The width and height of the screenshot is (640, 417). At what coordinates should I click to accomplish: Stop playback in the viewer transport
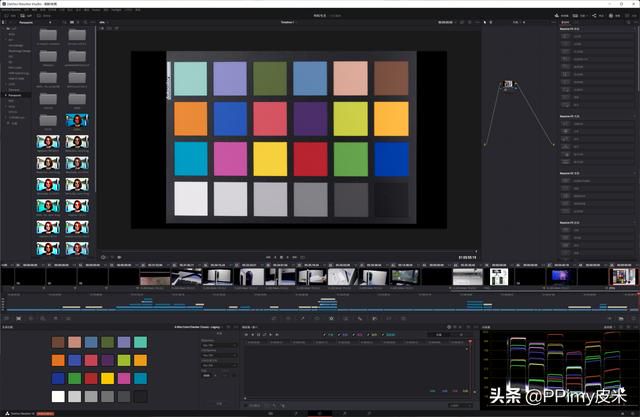point(282,257)
